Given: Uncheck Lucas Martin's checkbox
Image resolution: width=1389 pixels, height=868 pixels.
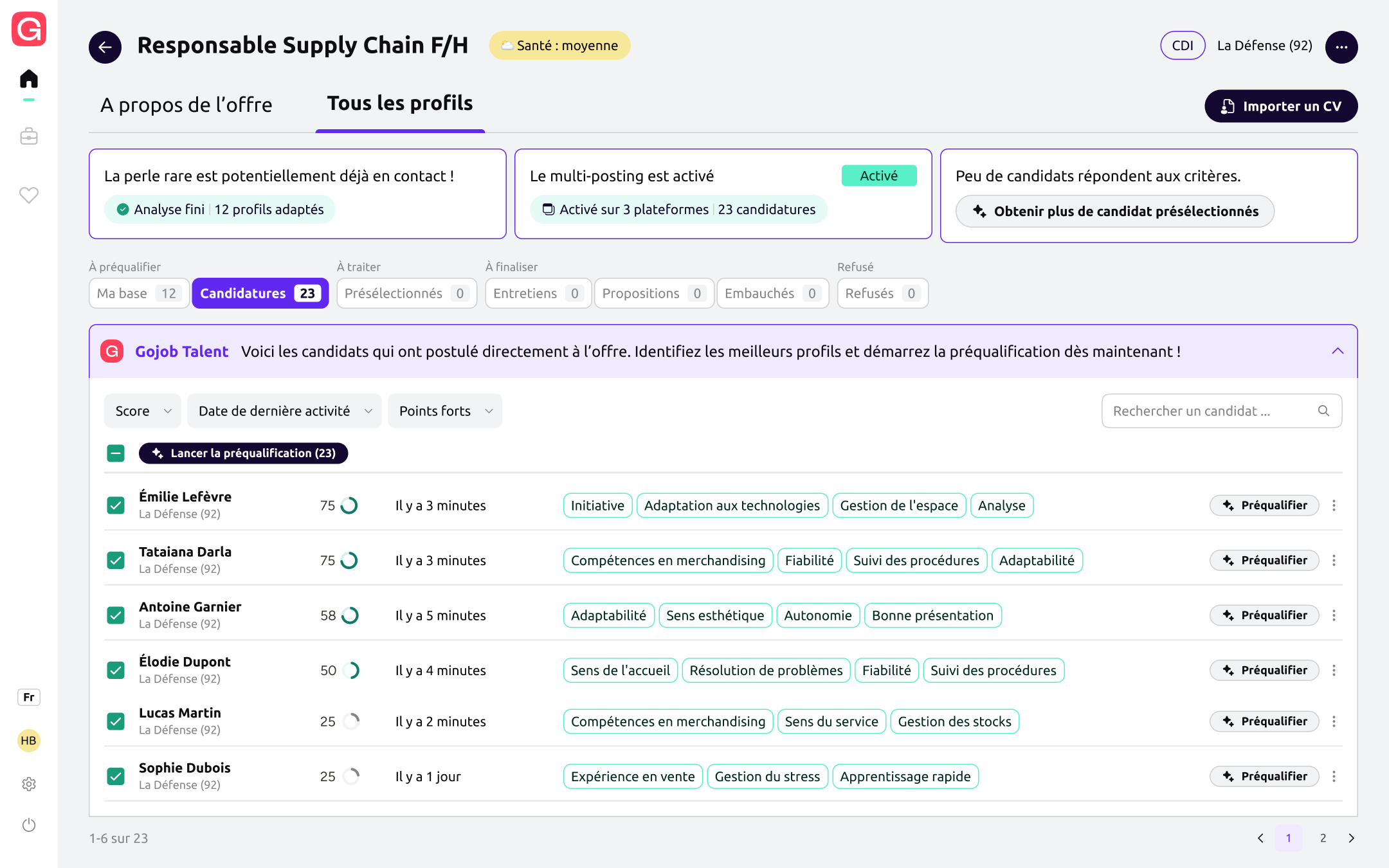Looking at the screenshot, I should (x=116, y=721).
